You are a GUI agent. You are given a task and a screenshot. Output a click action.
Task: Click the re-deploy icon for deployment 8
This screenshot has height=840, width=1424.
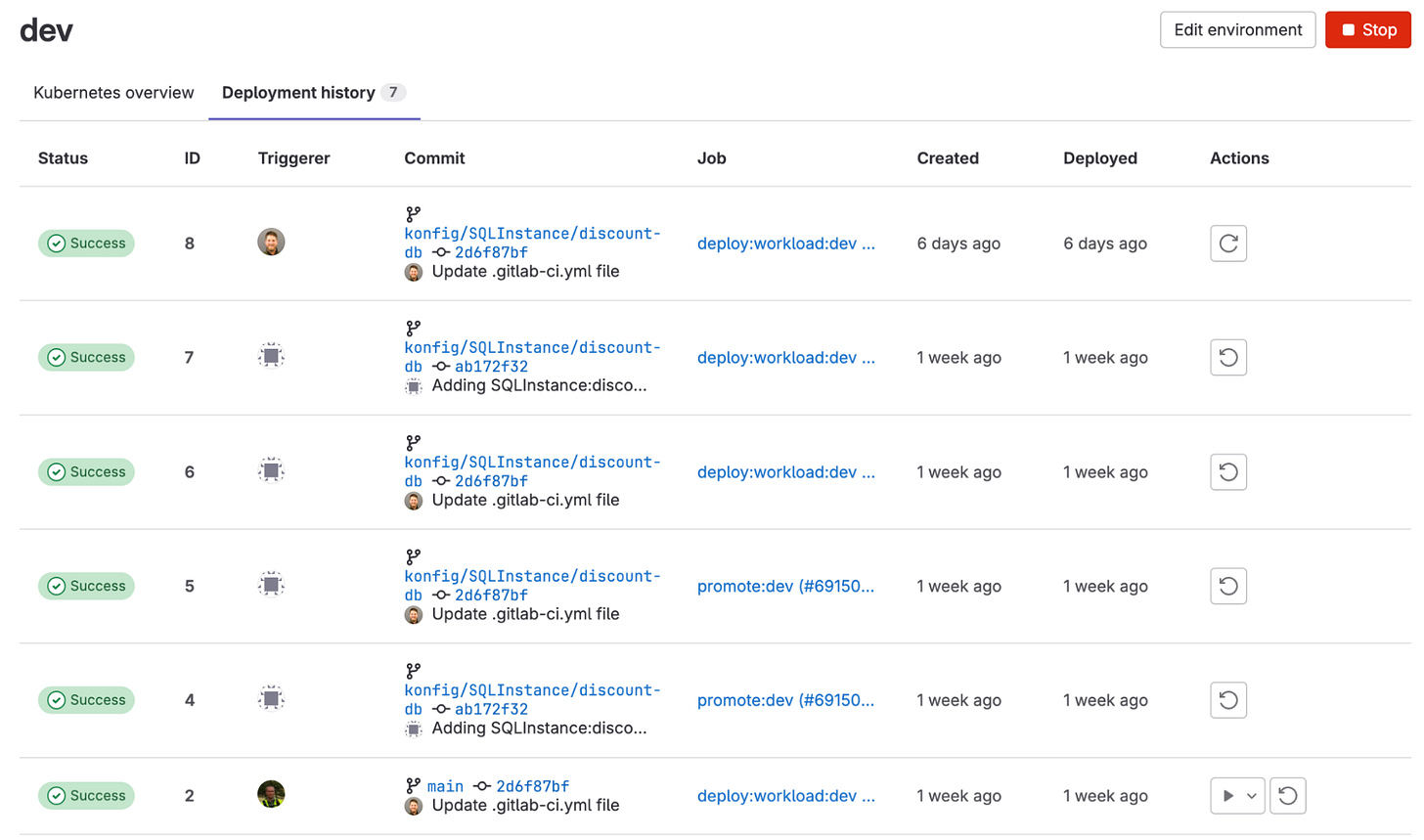point(1228,243)
